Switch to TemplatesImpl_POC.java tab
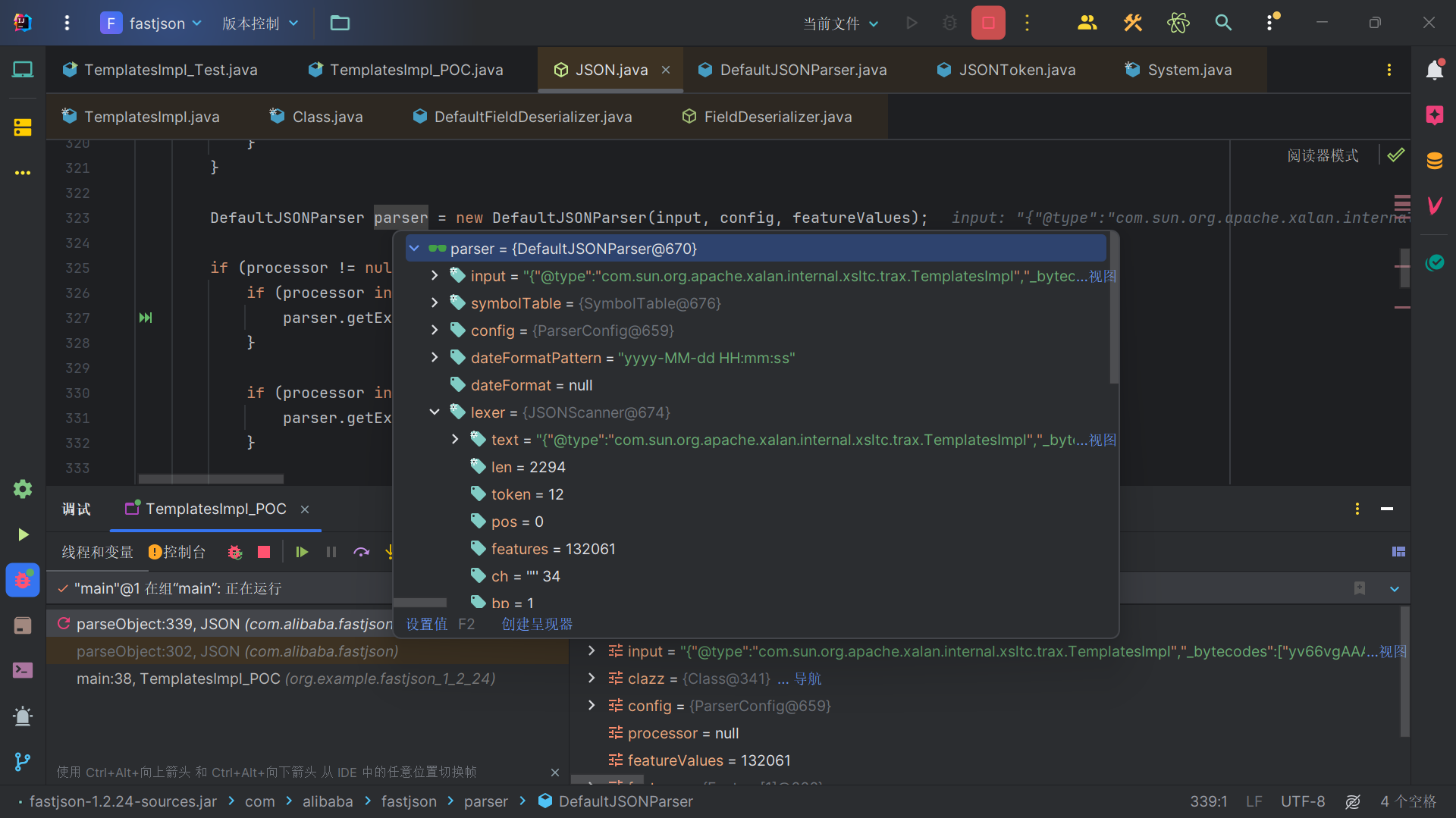 [406, 70]
